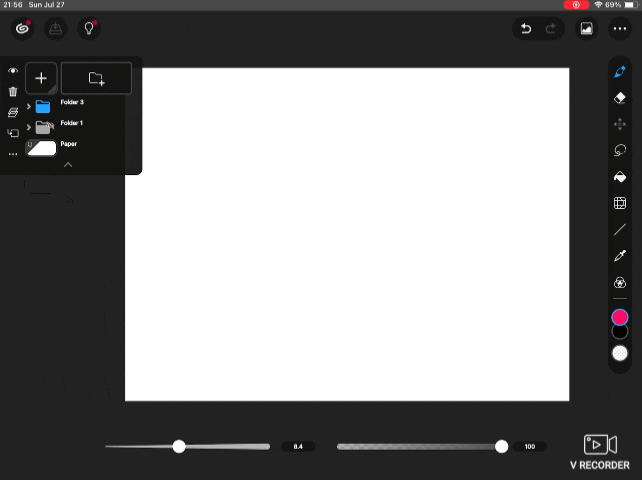The height and width of the screenshot is (480, 642).
Task: Tap the battery indicator in status bar
Action: [631, 5]
